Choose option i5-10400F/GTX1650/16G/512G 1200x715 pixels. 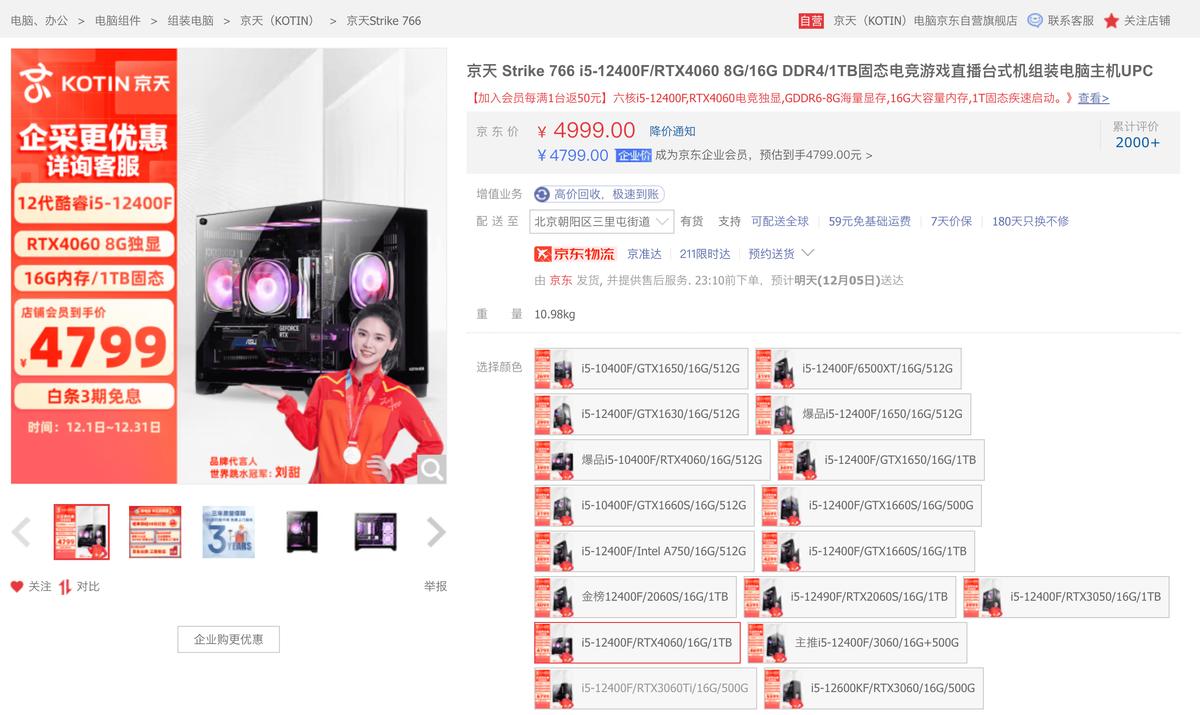click(641, 368)
